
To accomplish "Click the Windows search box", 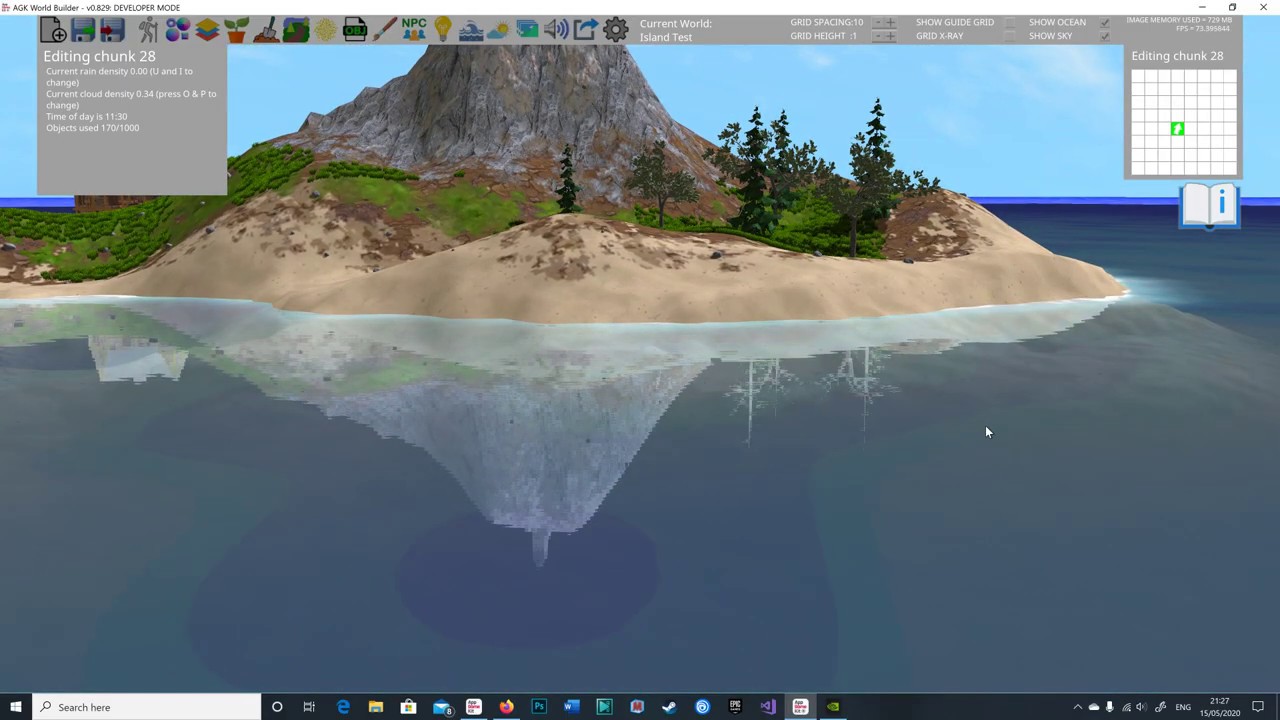I will [x=147, y=707].
